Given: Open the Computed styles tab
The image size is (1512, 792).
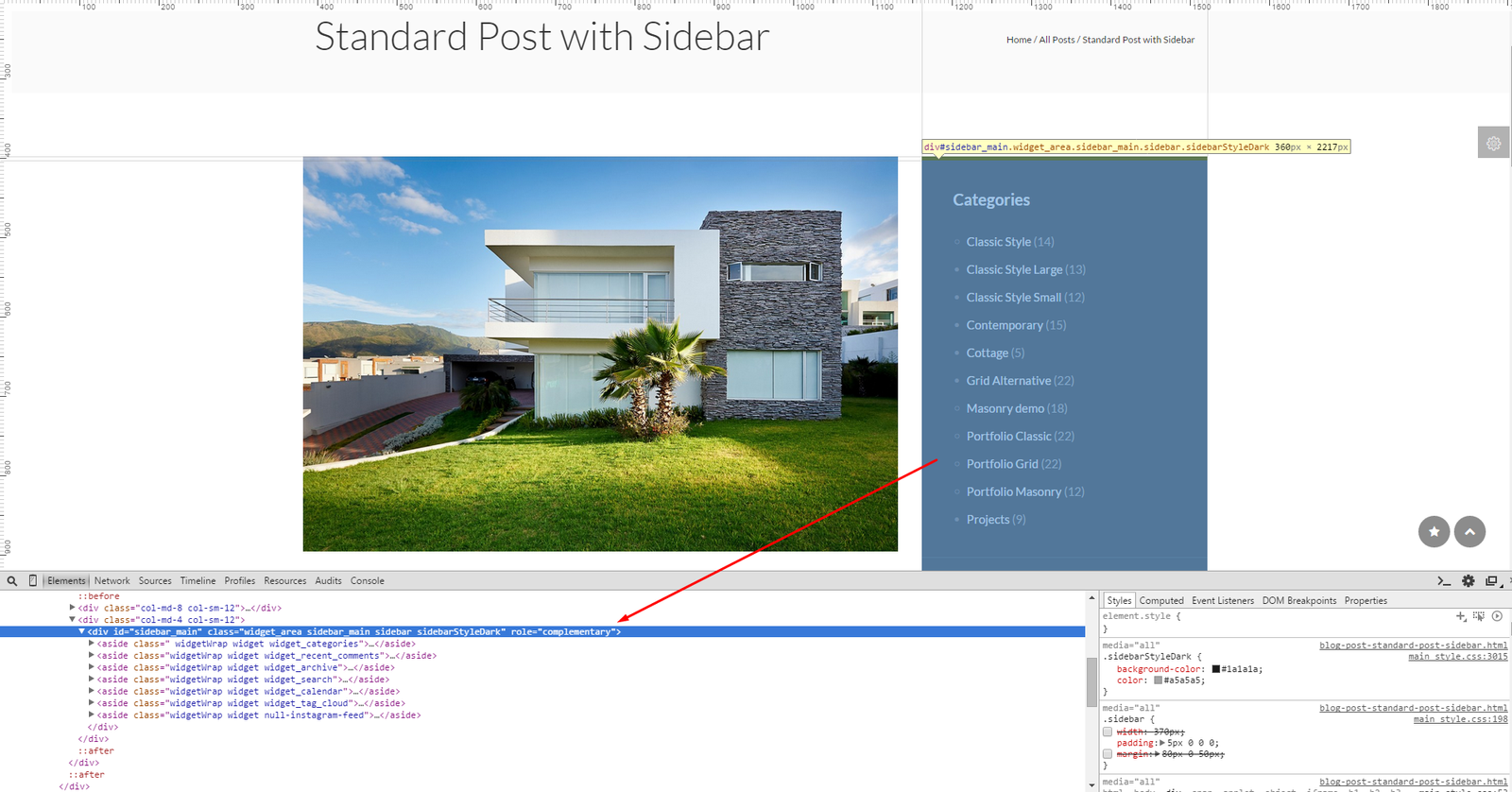Looking at the screenshot, I should coord(1160,601).
